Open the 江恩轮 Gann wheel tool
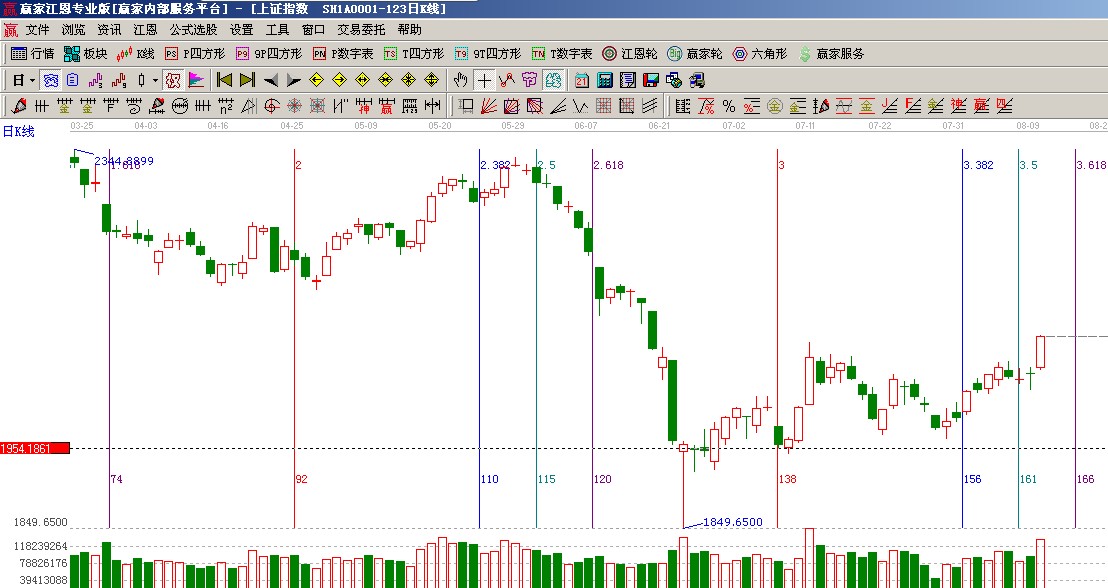 tap(629, 54)
